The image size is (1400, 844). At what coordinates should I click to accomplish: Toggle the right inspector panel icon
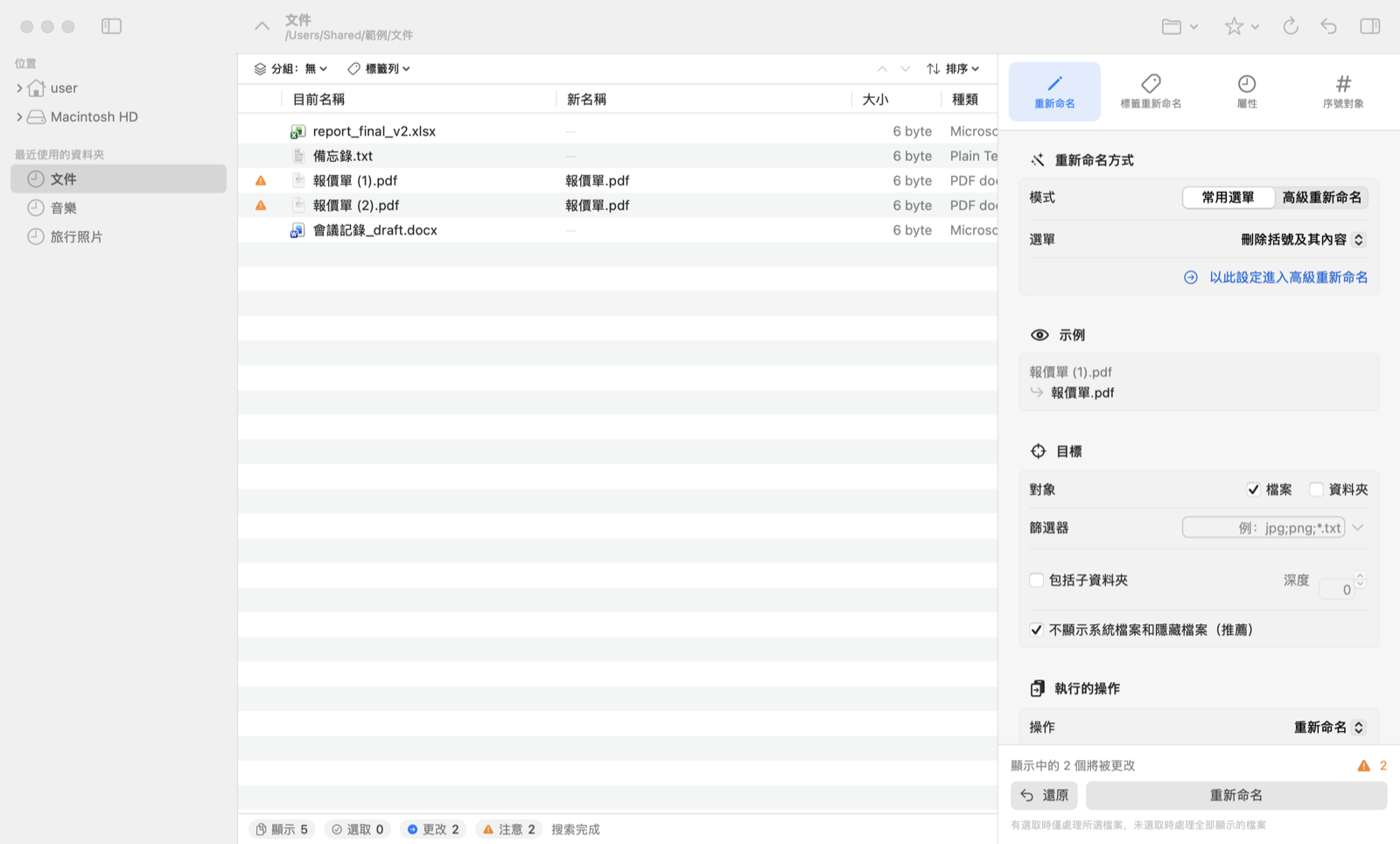pyautogui.click(x=1370, y=26)
